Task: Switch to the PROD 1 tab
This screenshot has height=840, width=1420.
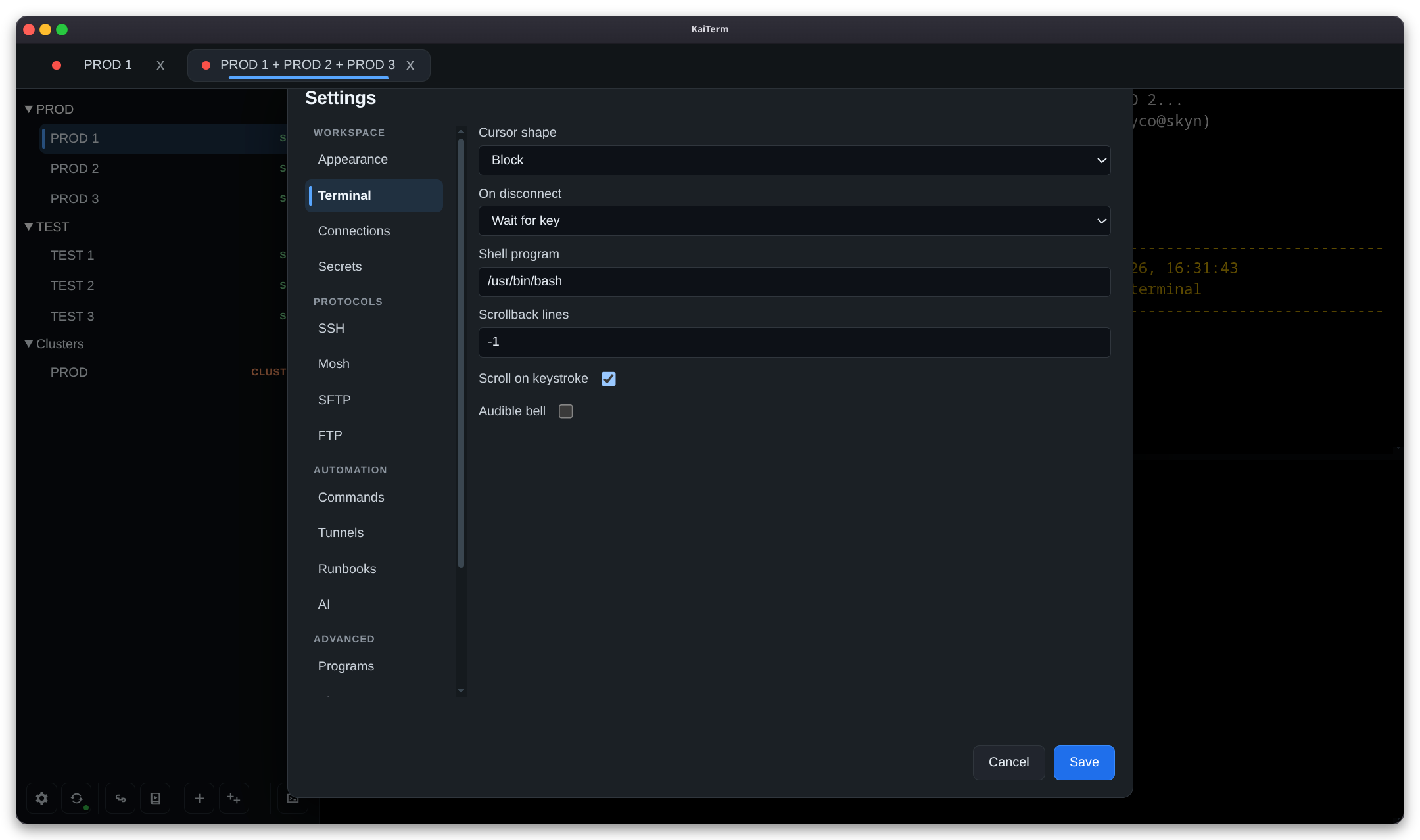Action: pyautogui.click(x=107, y=65)
